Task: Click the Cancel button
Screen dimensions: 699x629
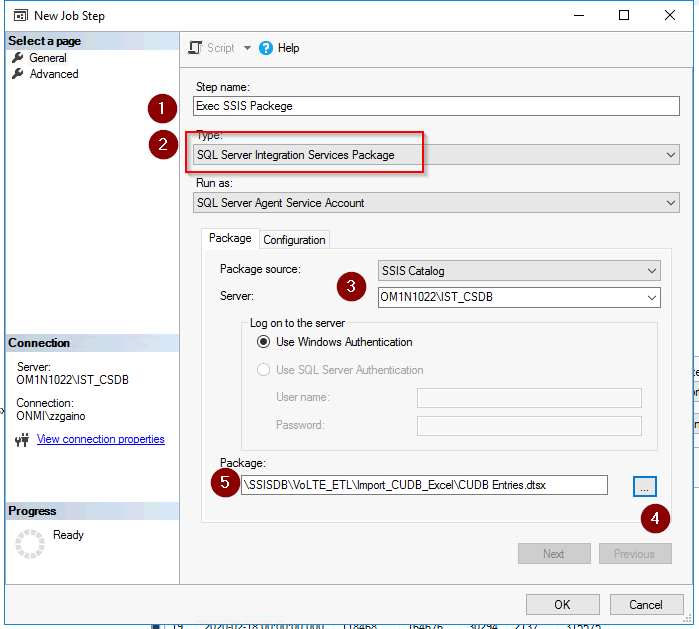Action: coord(646,604)
